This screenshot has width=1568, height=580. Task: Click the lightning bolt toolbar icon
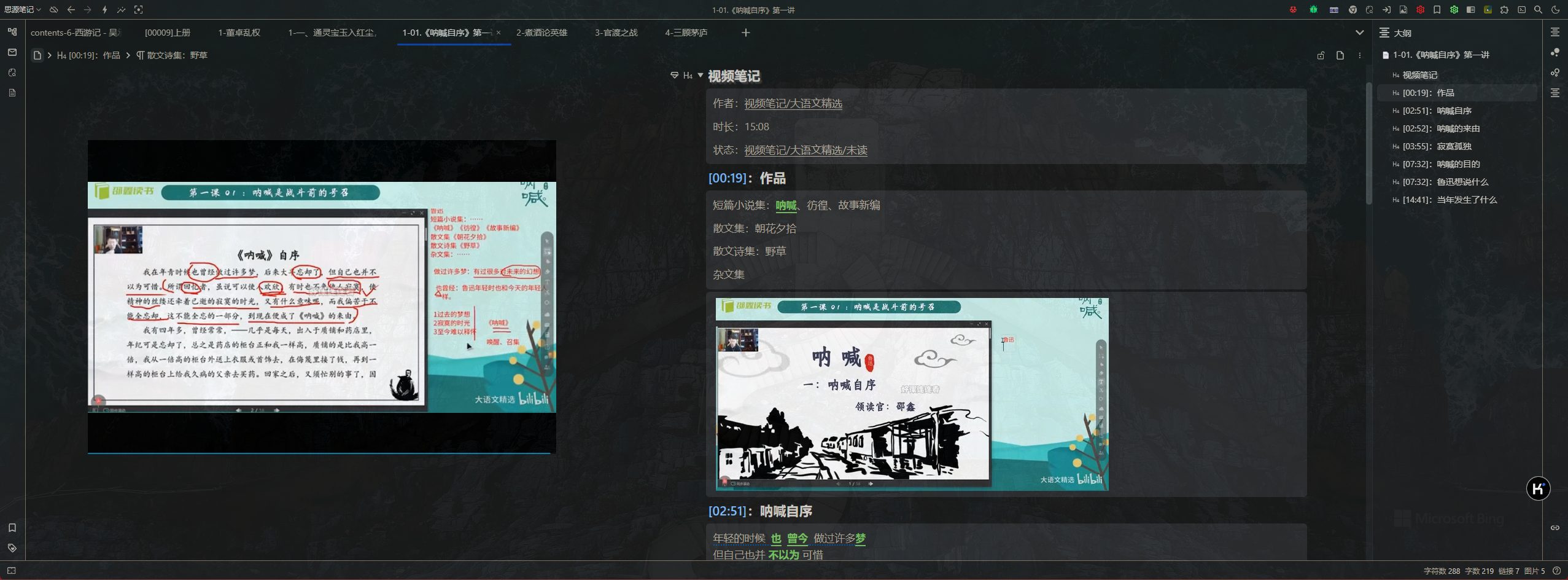(104, 10)
